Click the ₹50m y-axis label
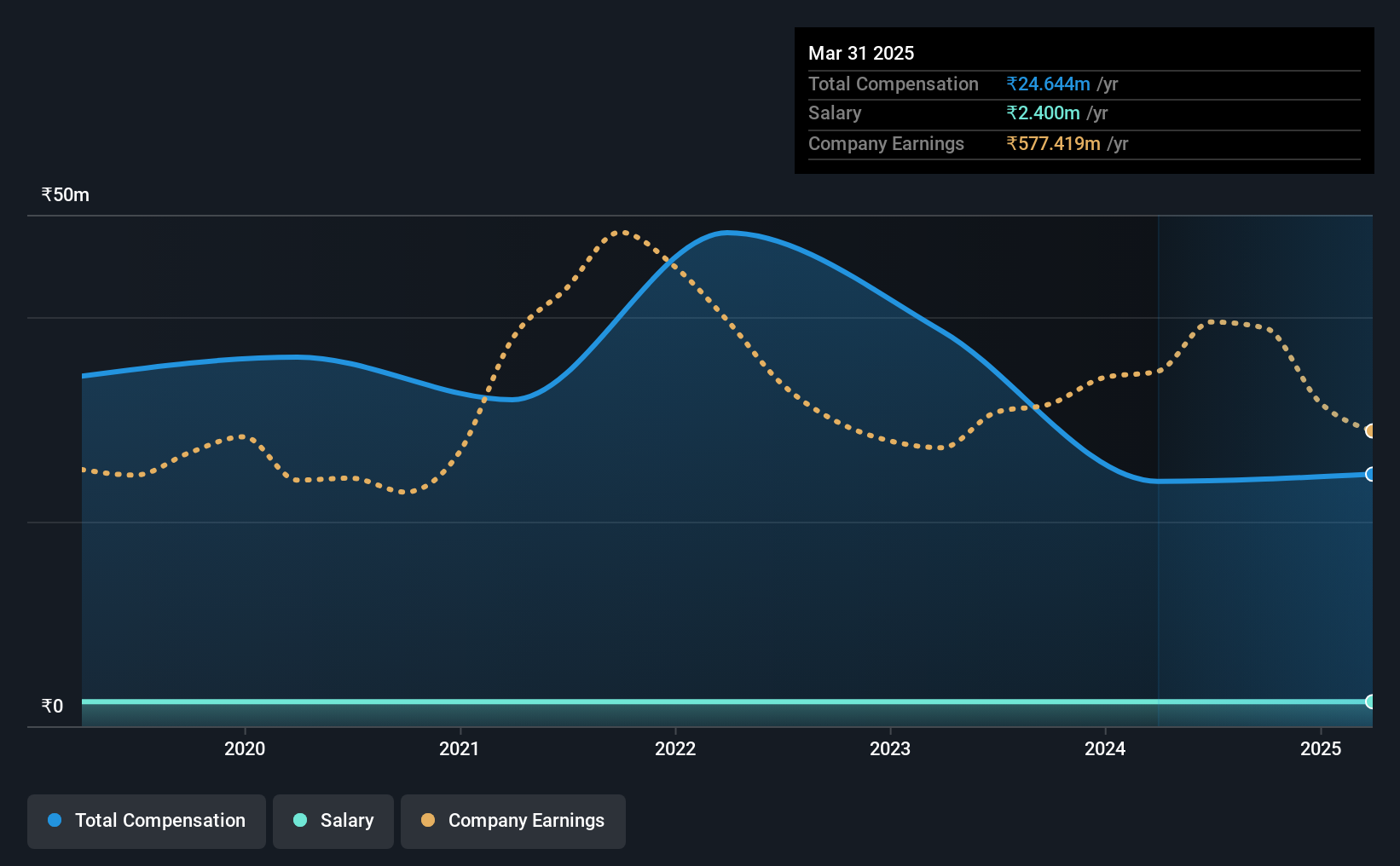 66,195
